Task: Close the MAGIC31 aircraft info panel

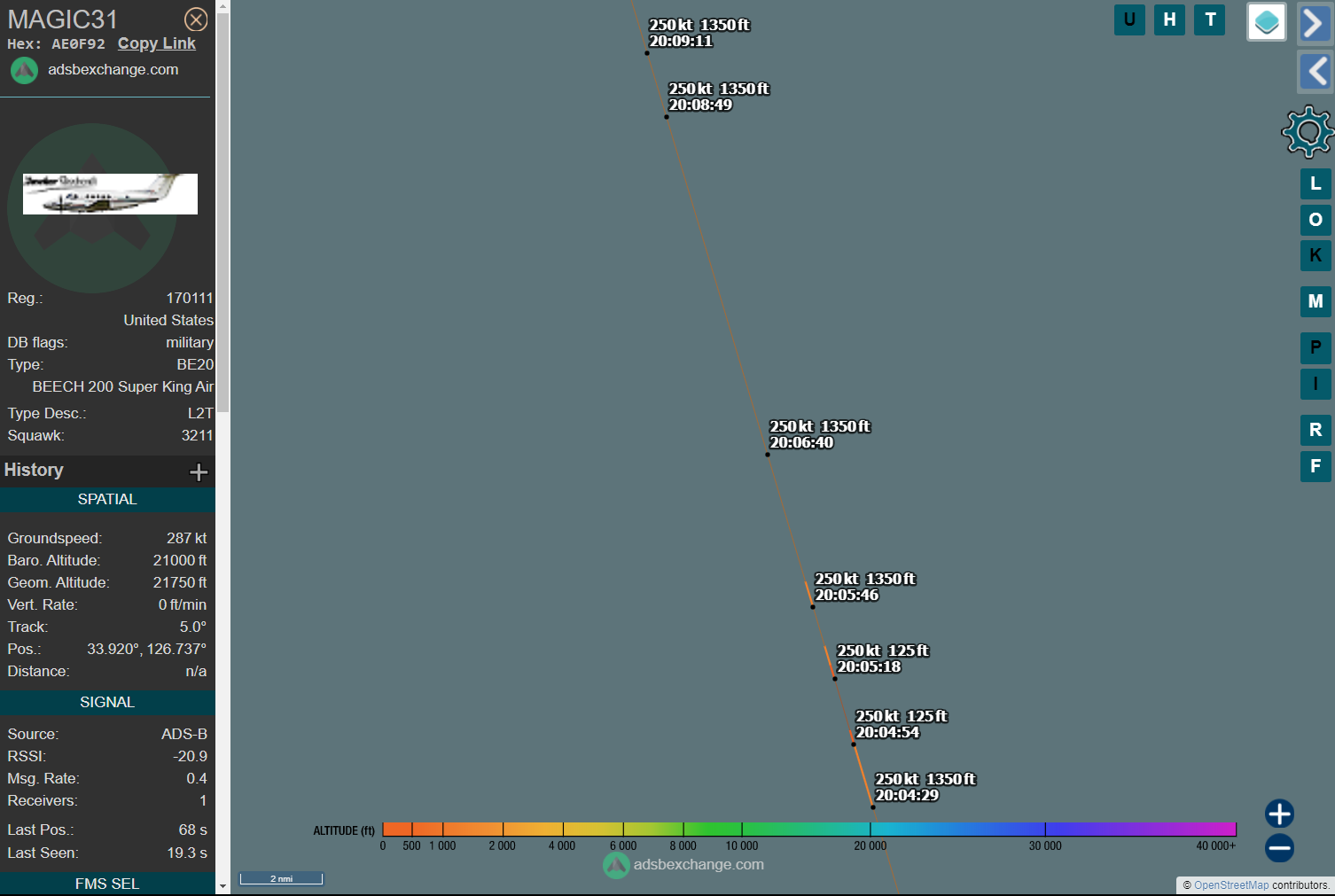Action: click(196, 19)
